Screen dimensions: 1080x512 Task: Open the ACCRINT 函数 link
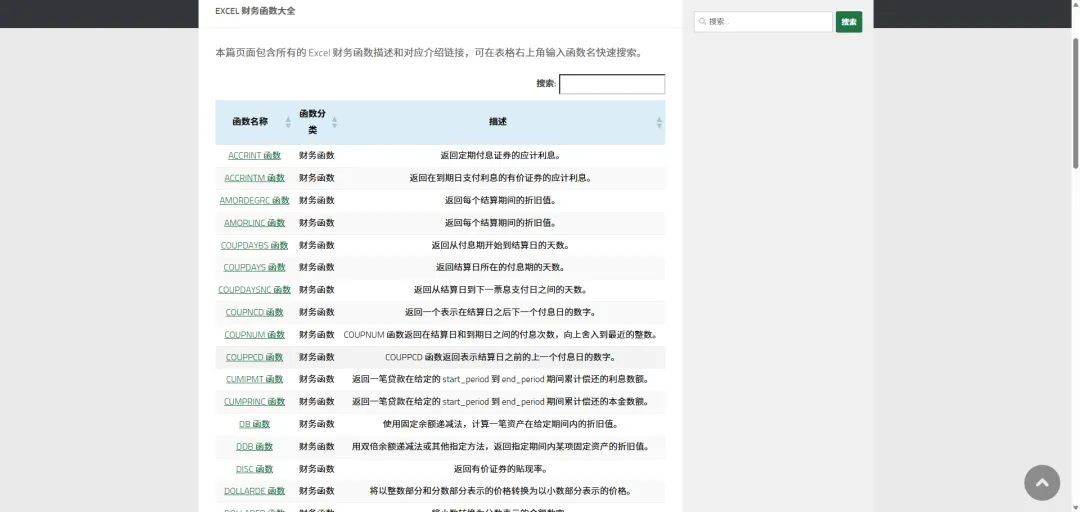(254, 156)
